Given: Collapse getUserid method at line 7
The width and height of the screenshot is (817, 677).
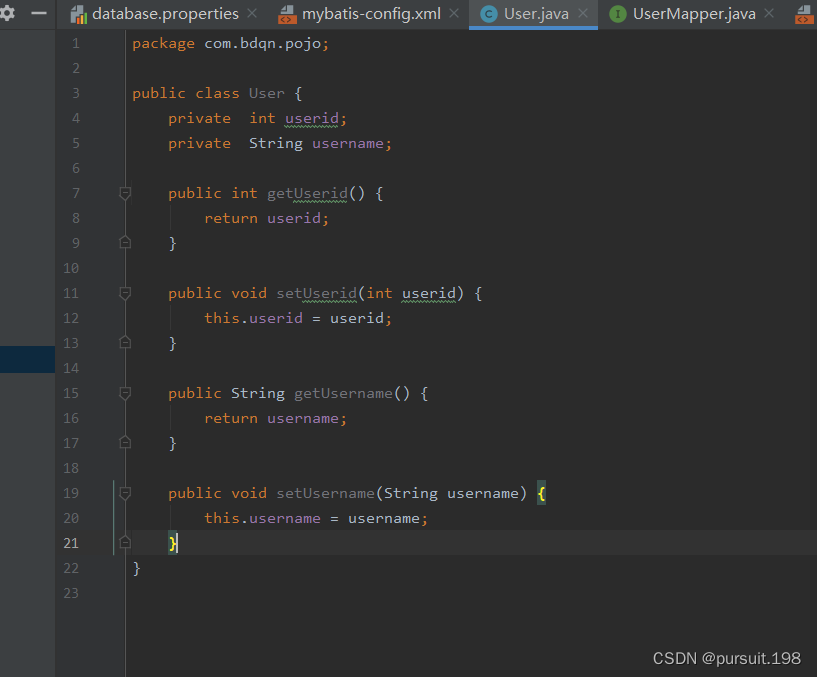Looking at the screenshot, I should pos(125,193).
